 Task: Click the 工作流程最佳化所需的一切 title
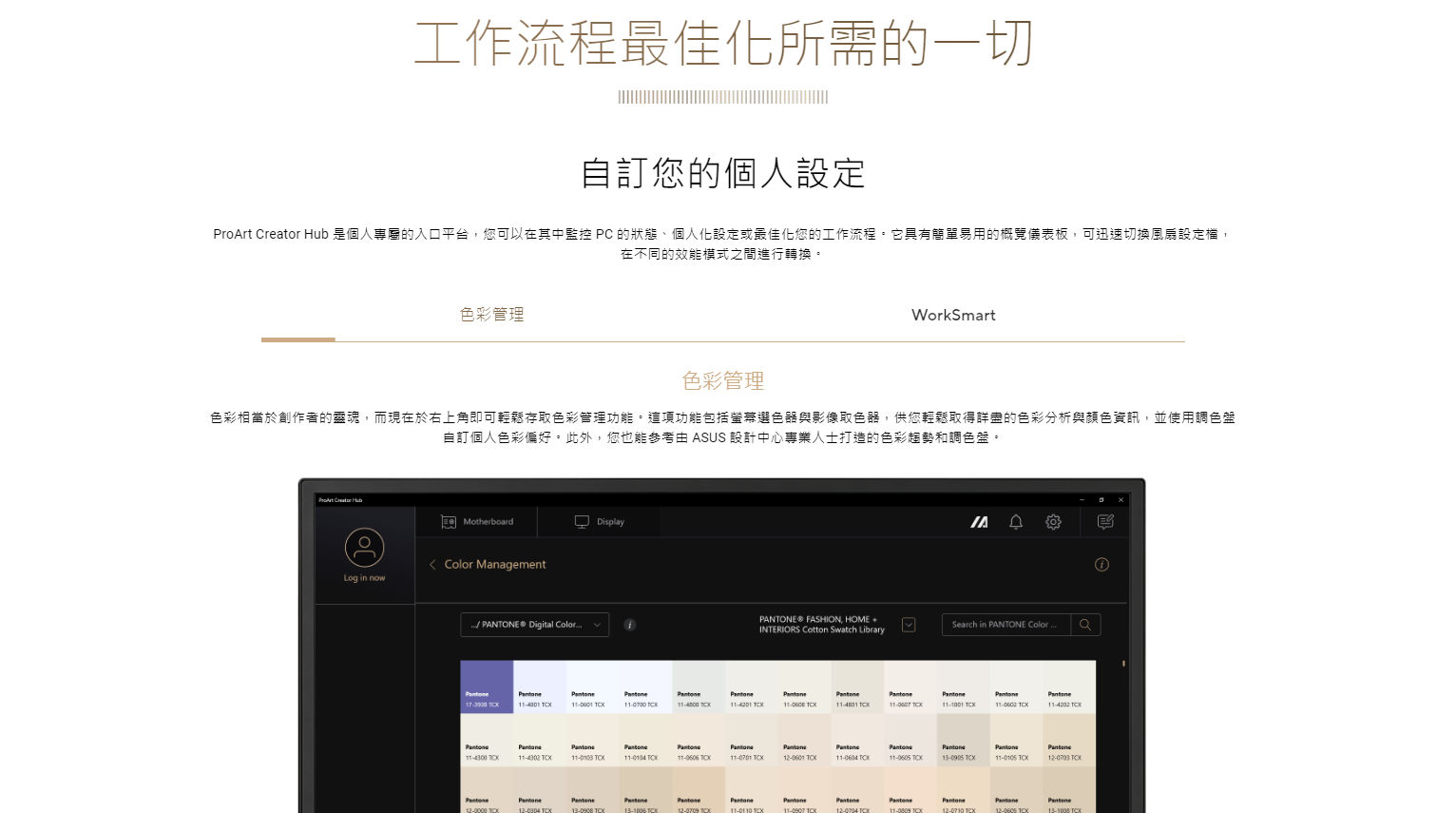point(723,44)
